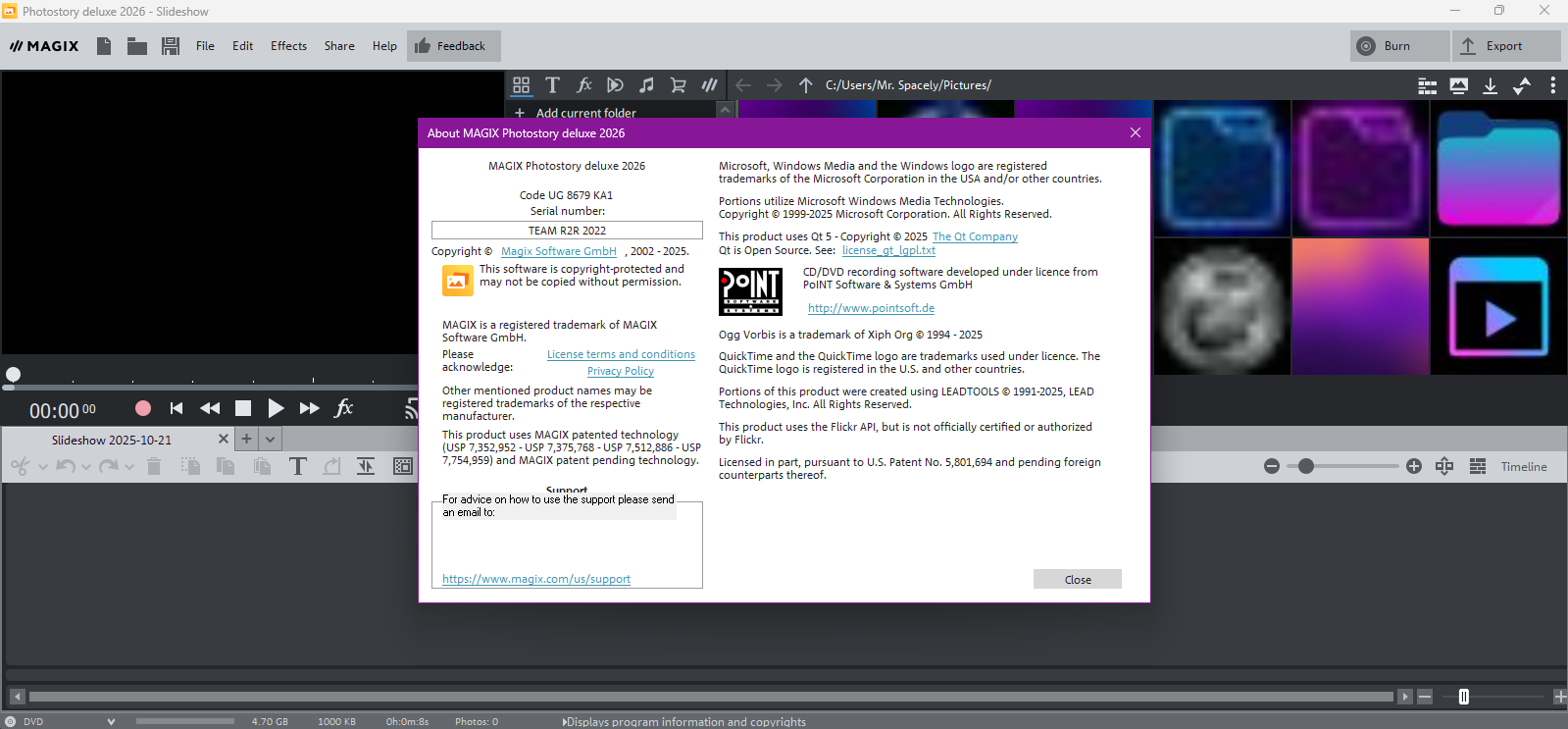Open the Share menu
1568x729 pixels.
point(339,46)
